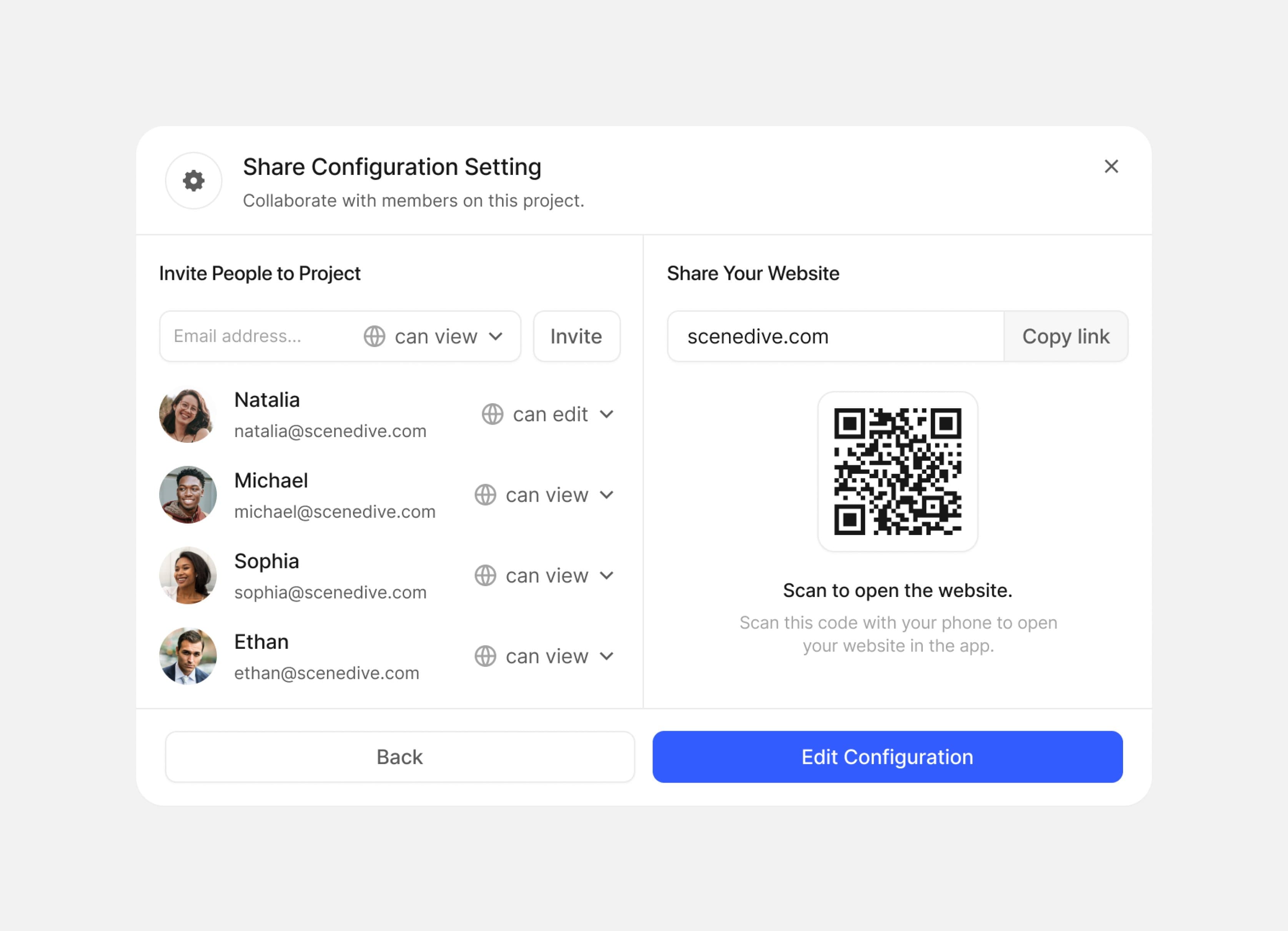Click 'Scan to open the website.' text

897,590
